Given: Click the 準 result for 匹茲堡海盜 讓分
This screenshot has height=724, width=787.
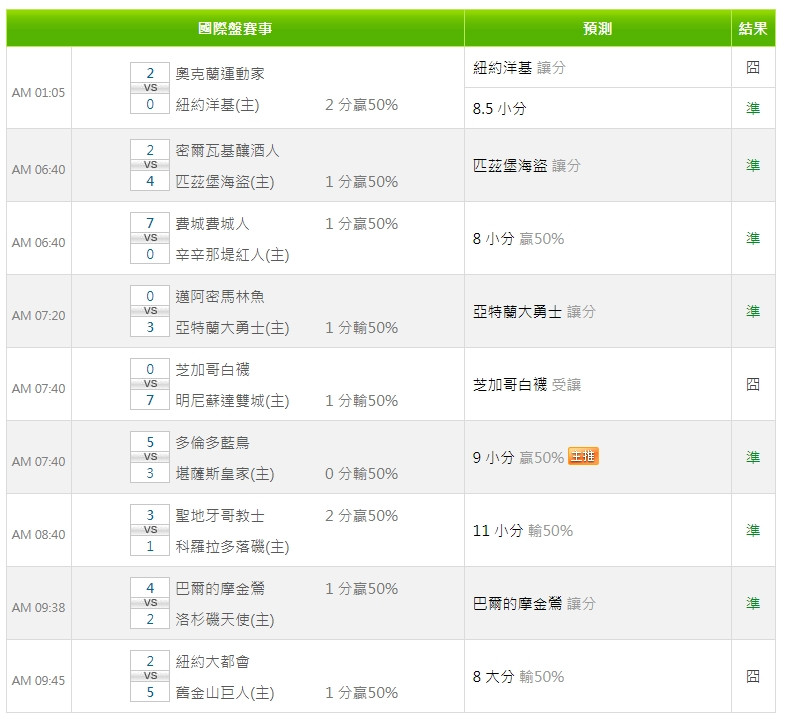Looking at the screenshot, I should click(753, 165).
